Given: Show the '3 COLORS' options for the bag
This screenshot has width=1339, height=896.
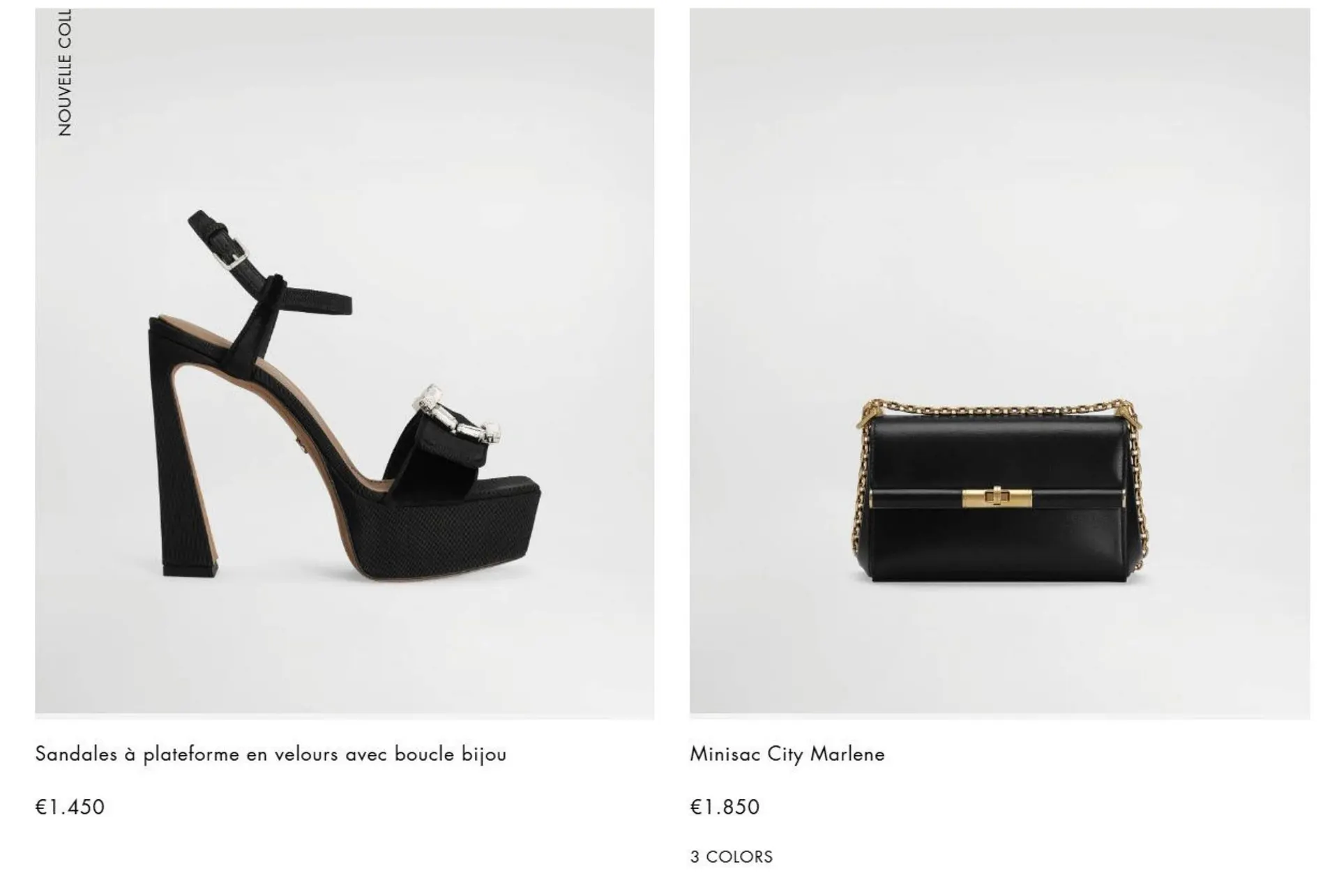Looking at the screenshot, I should click(x=732, y=856).
